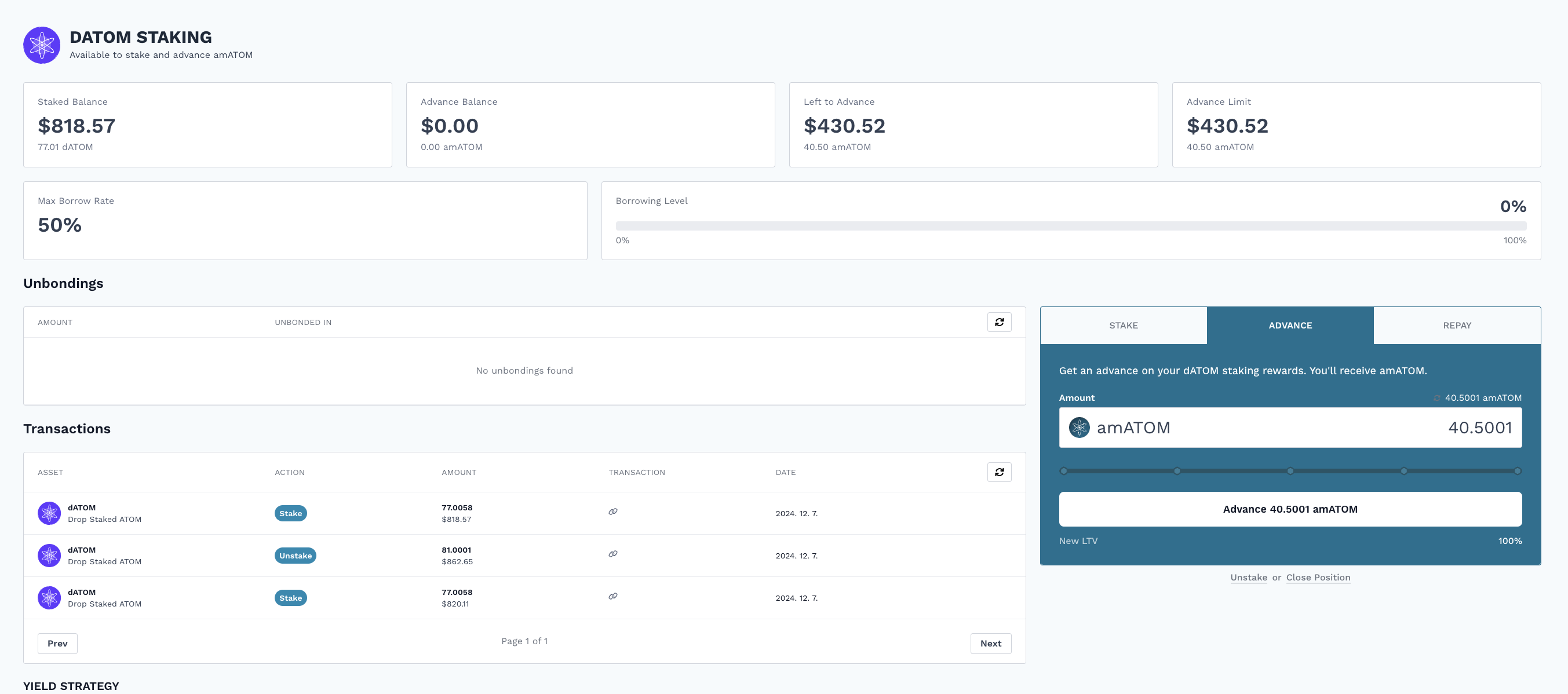
Task: Set amount slider to the zero marker
Action: coord(1063,471)
